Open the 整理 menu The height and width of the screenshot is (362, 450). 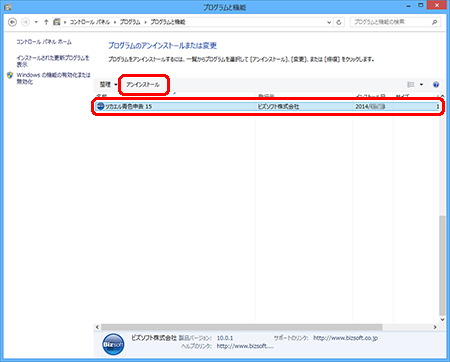(108, 85)
